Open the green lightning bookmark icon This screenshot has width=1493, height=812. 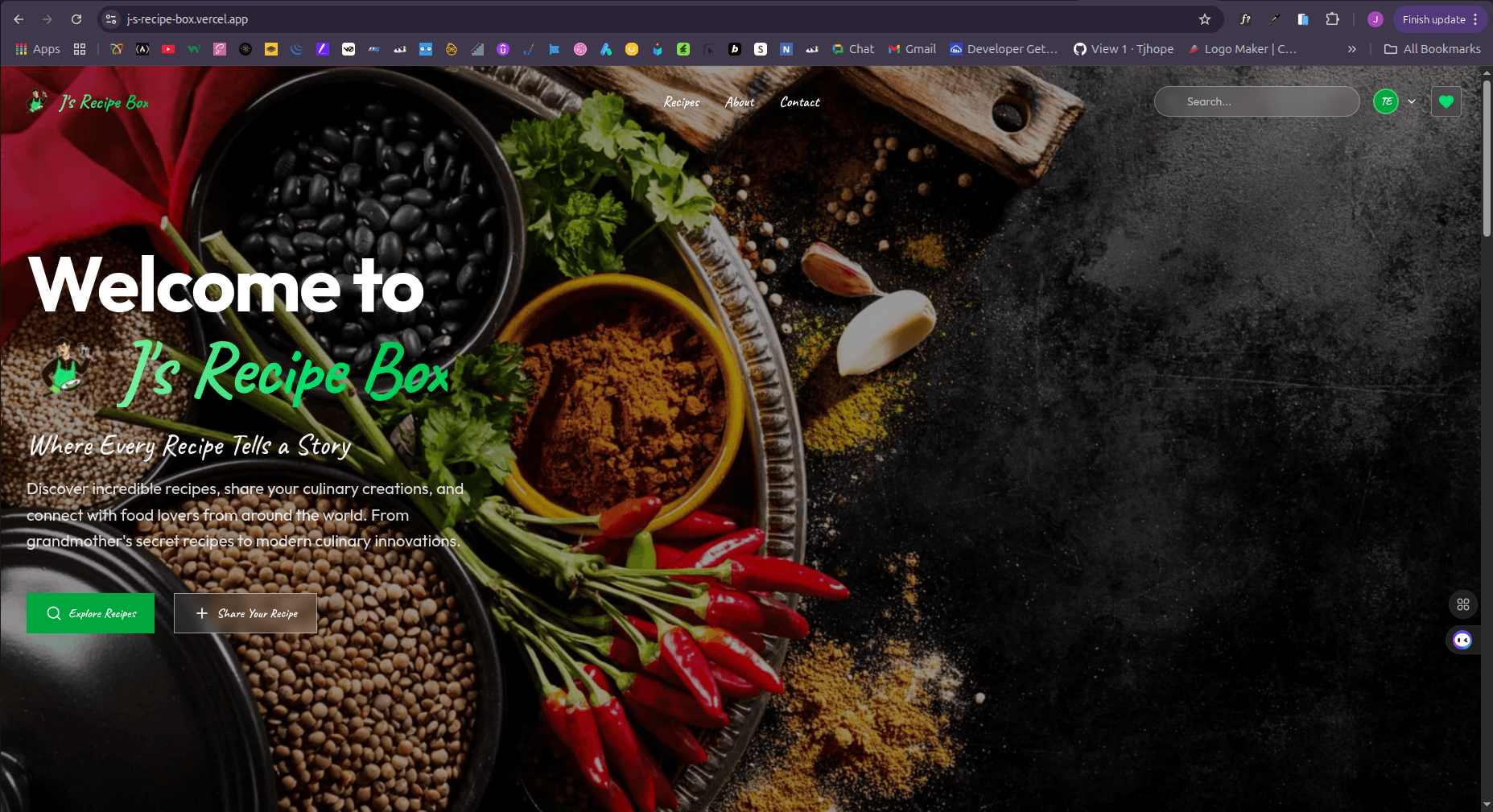click(x=683, y=49)
